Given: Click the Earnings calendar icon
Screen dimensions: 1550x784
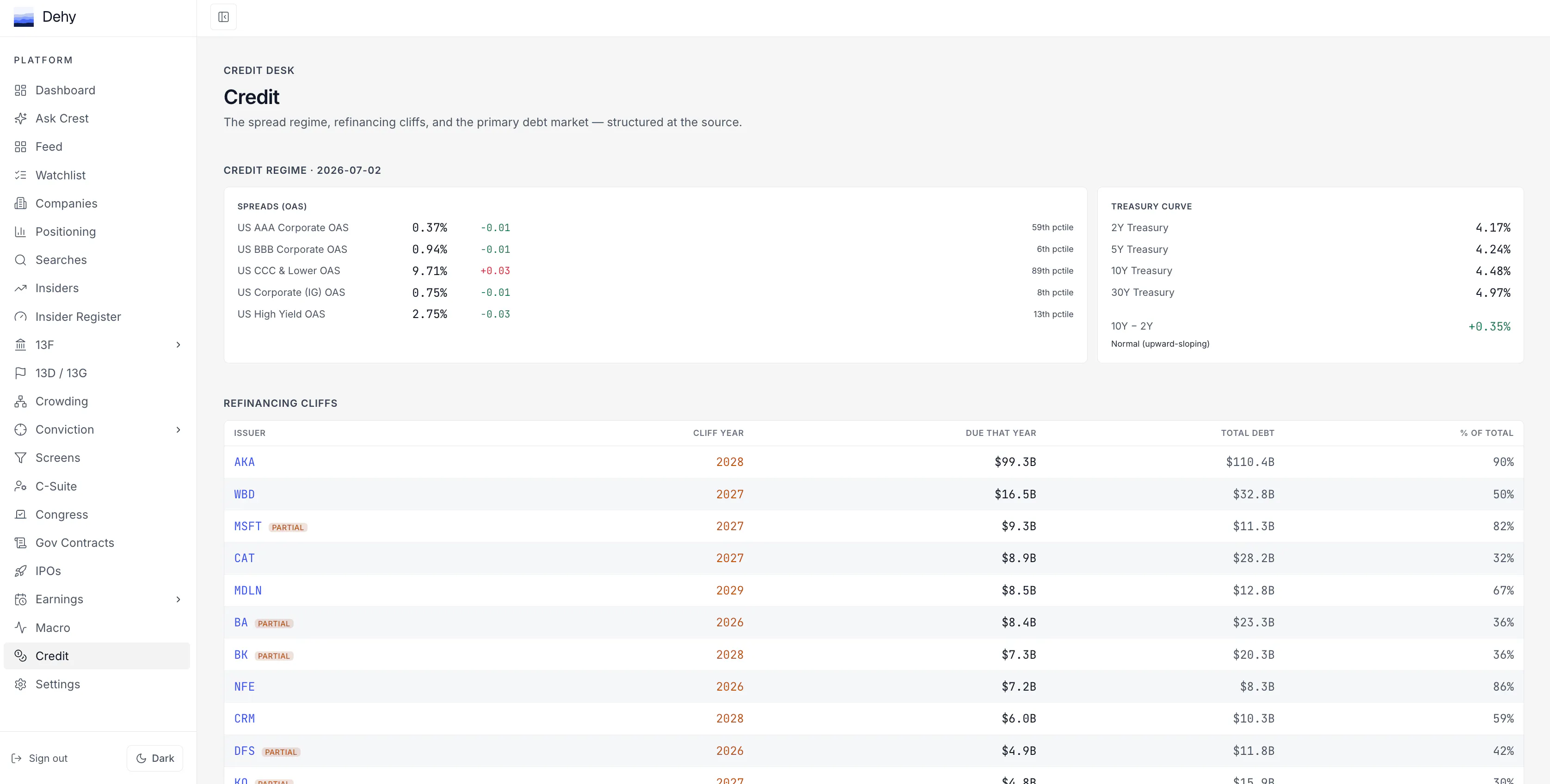Looking at the screenshot, I should pos(20,599).
